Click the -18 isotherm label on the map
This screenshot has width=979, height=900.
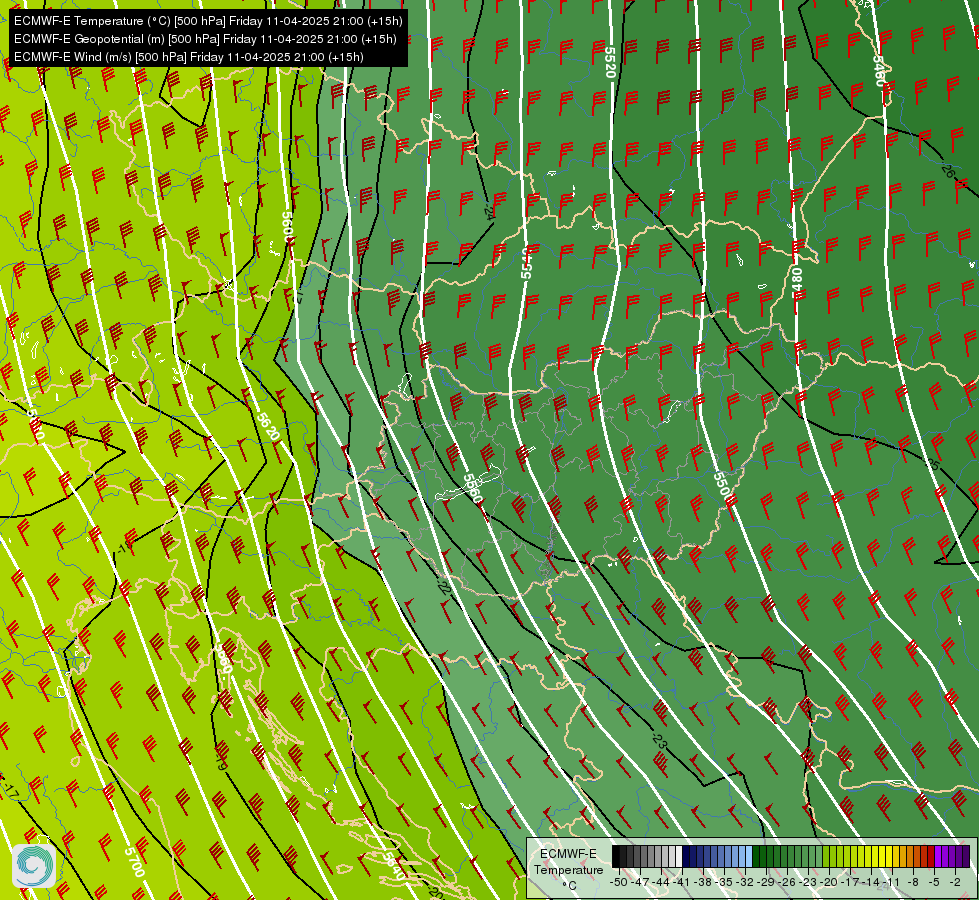125,548
